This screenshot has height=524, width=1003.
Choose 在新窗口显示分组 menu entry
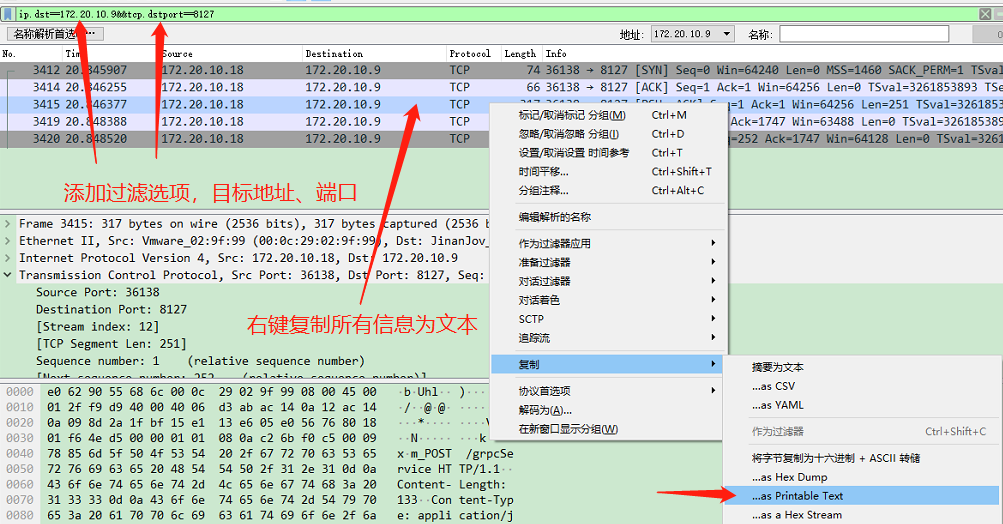pos(608,429)
